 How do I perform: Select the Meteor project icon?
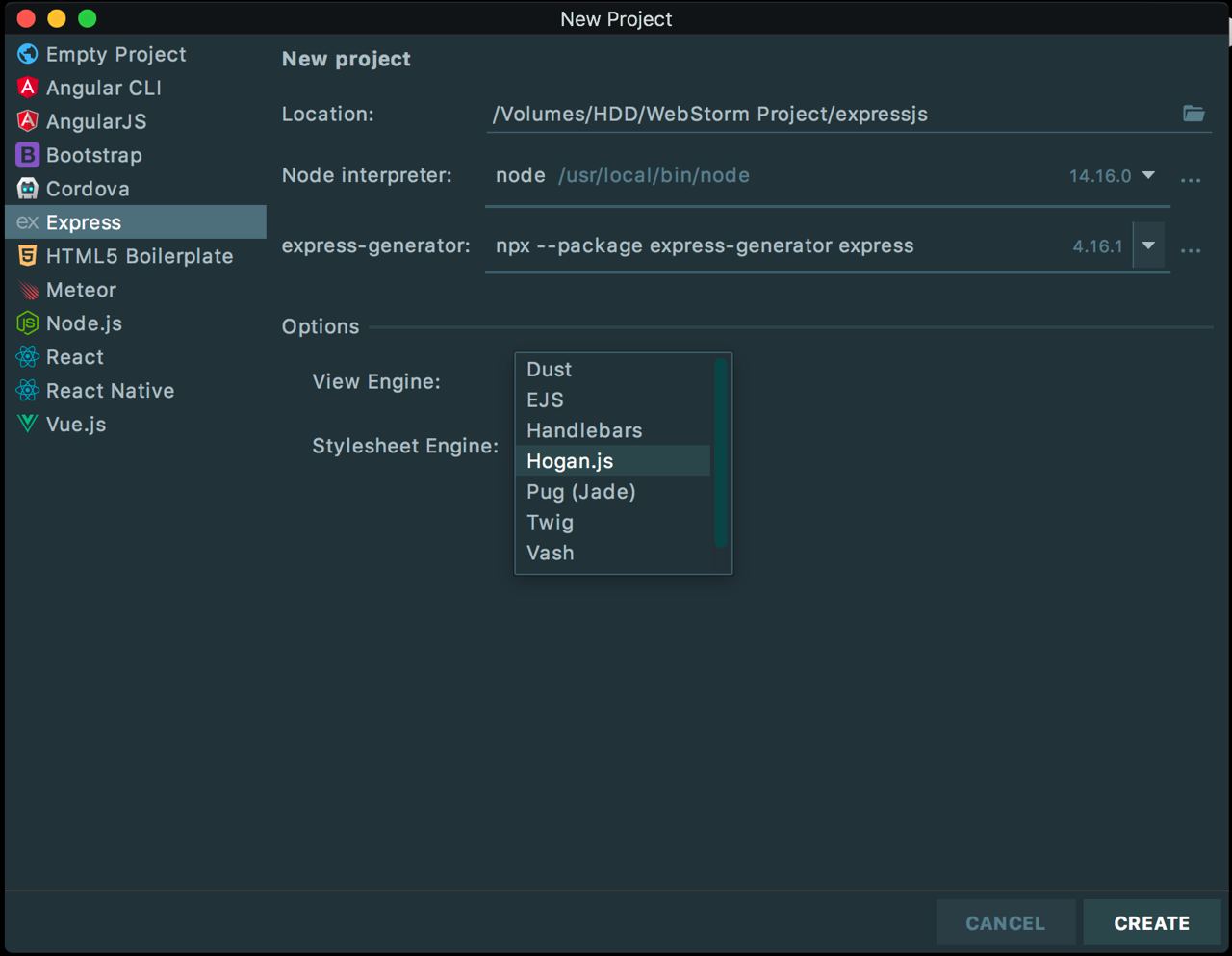click(28, 290)
